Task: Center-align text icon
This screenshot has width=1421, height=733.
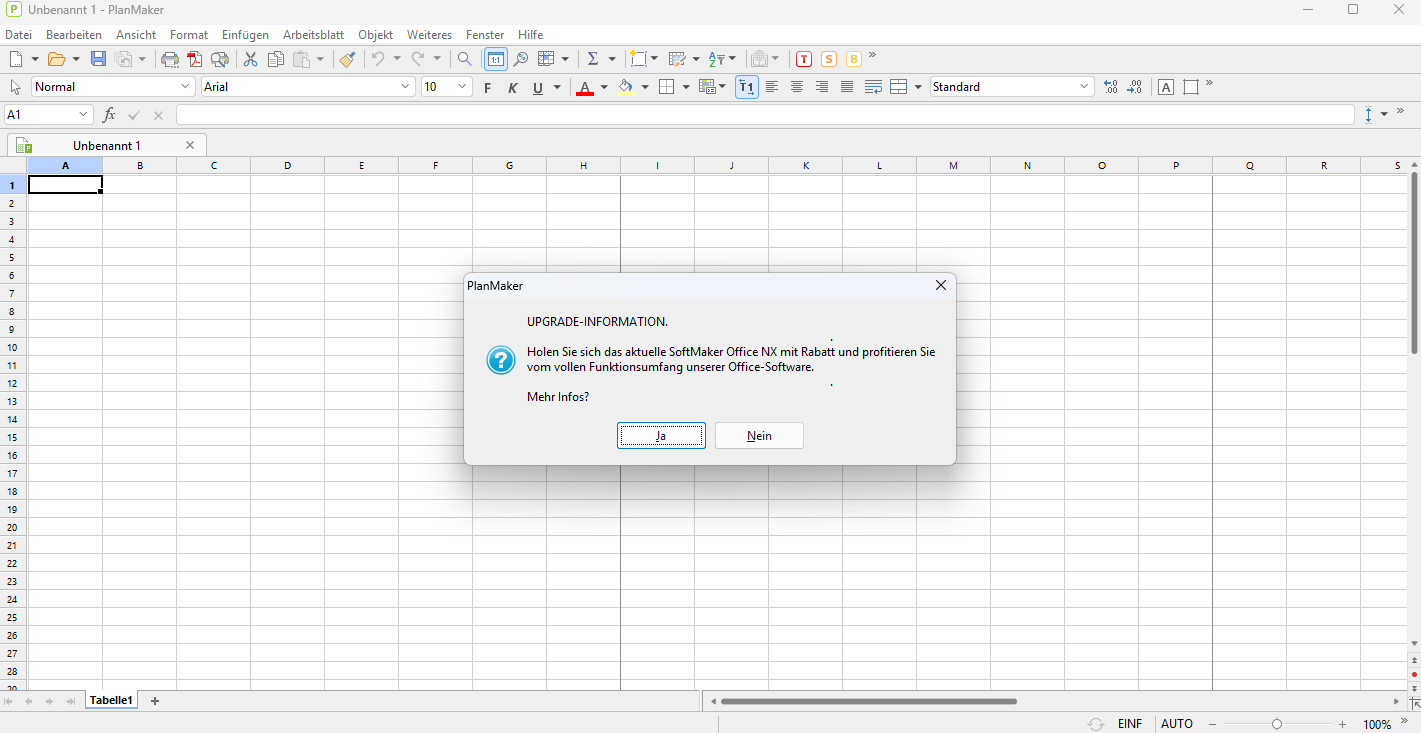Action: pyautogui.click(x=797, y=87)
